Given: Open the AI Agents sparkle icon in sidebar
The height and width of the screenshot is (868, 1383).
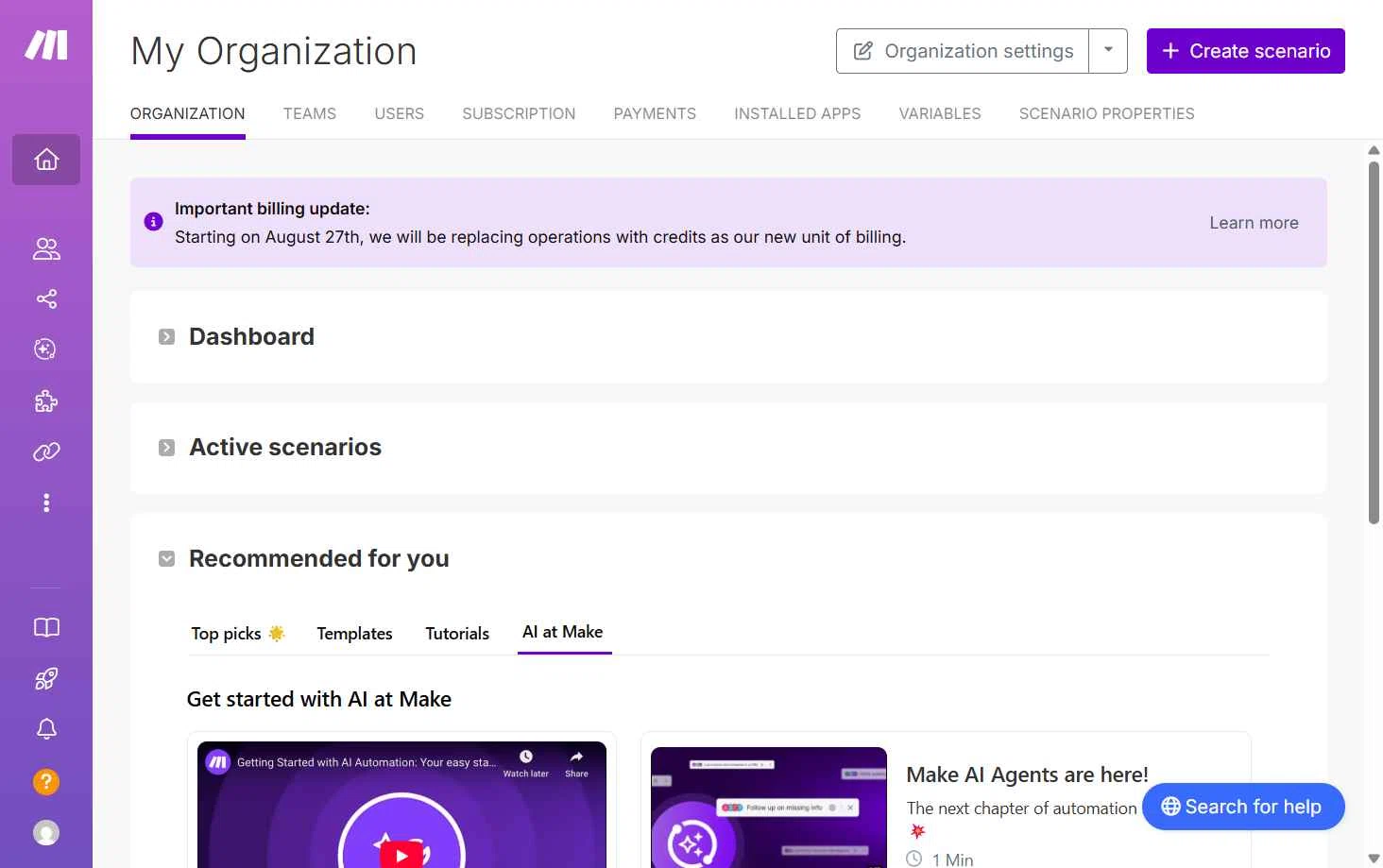Looking at the screenshot, I should [x=45, y=349].
